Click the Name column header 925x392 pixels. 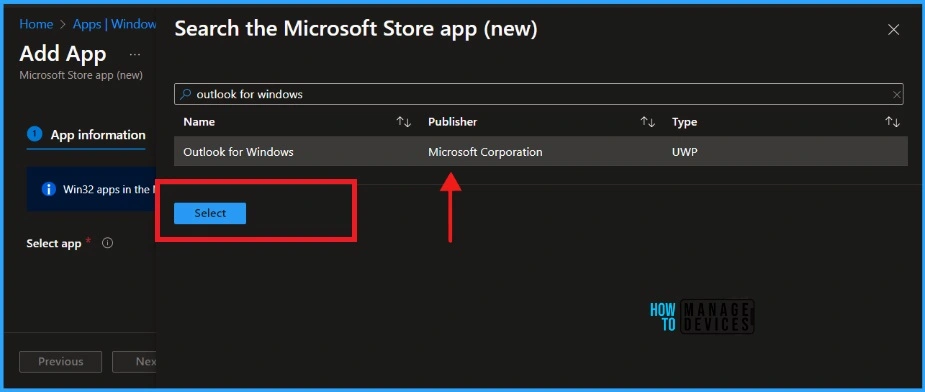click(x=199, y=122)
